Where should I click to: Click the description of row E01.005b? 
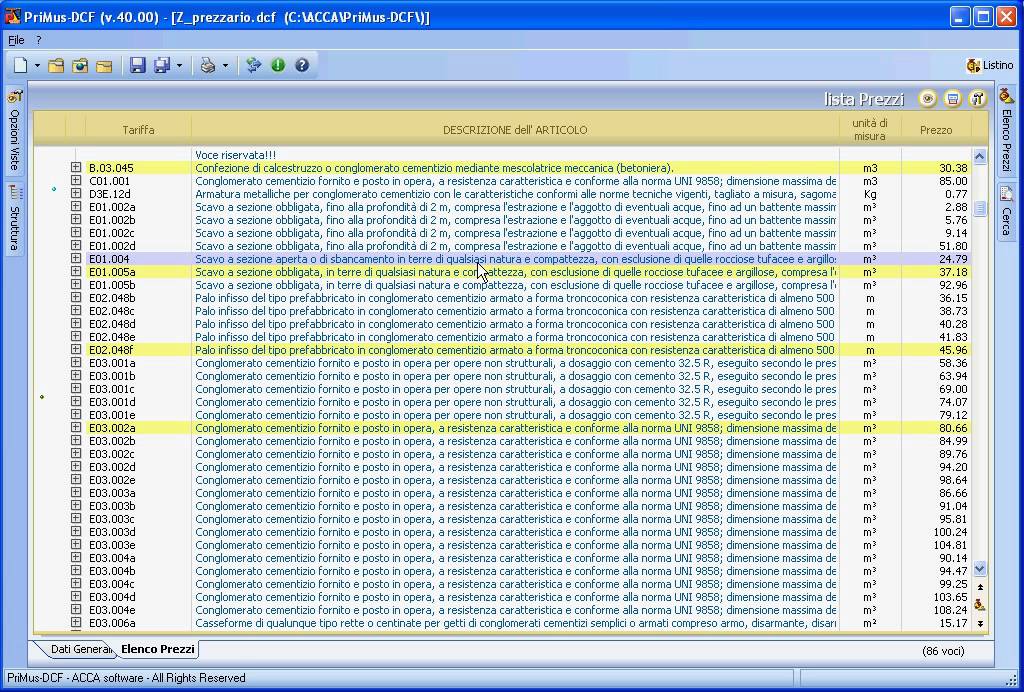tap(515, 285)
